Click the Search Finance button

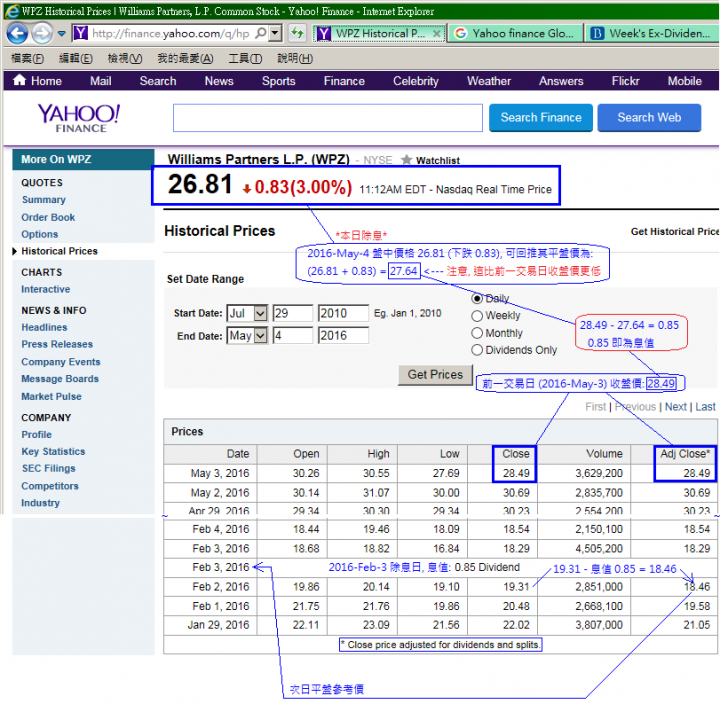[540, 118]
